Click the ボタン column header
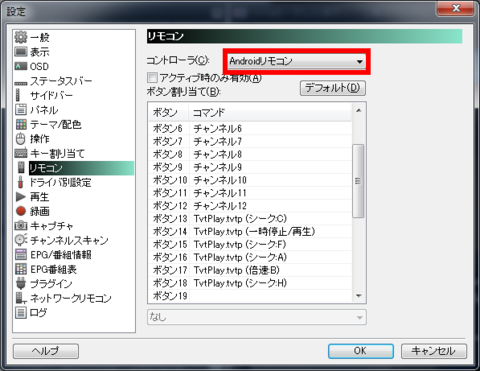 169,112
